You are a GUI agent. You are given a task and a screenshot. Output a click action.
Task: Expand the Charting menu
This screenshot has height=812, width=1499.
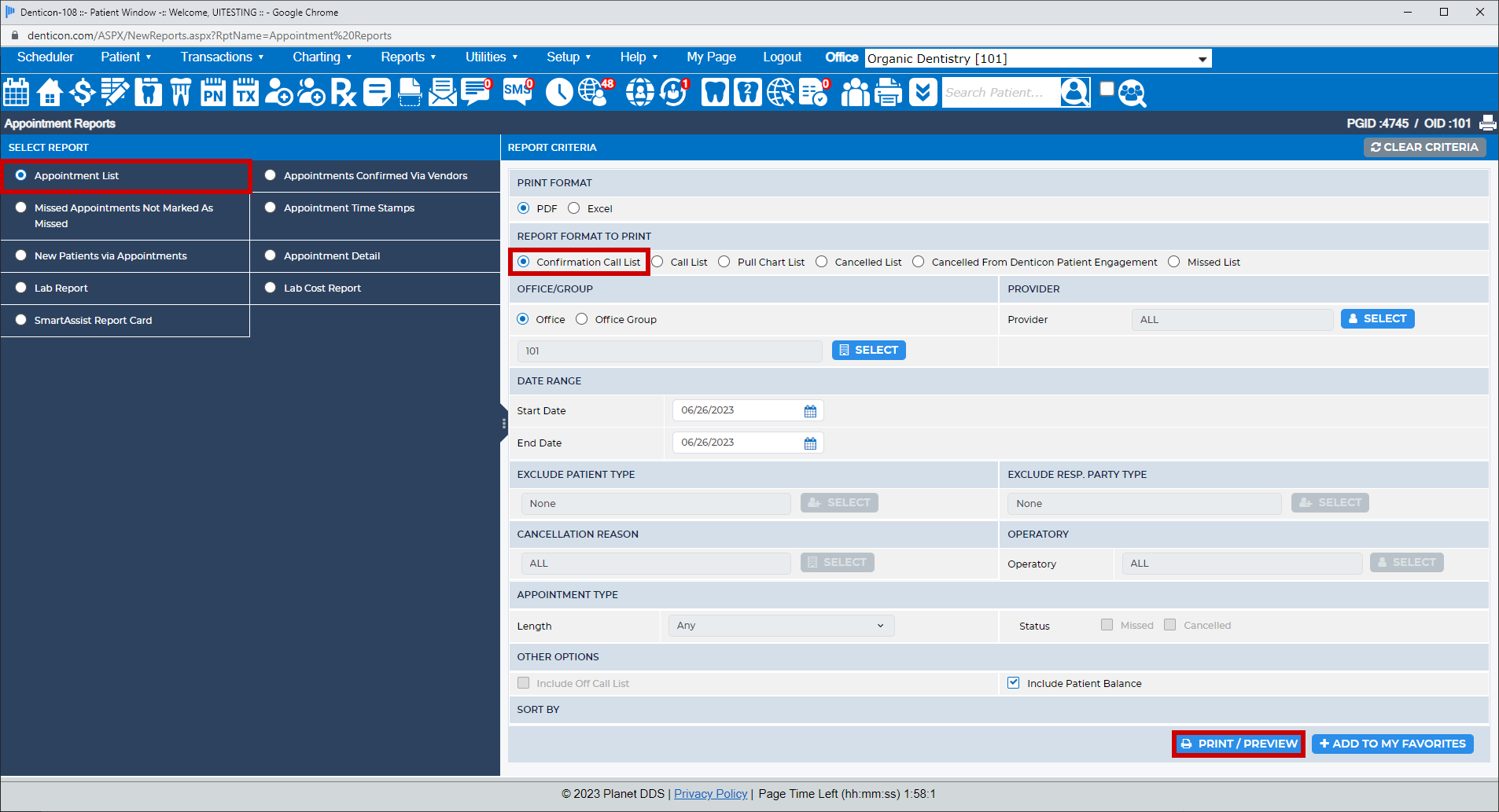pos(322,57)
